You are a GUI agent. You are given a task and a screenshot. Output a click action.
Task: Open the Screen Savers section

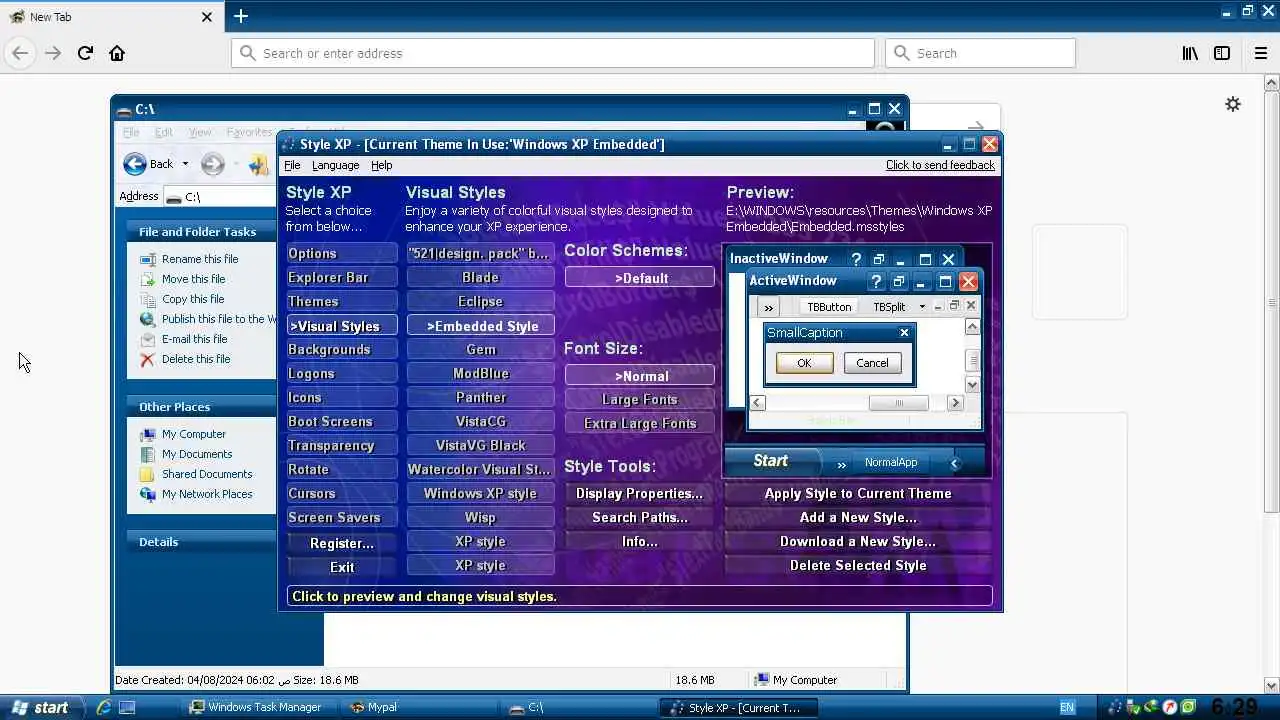(342, 518)
